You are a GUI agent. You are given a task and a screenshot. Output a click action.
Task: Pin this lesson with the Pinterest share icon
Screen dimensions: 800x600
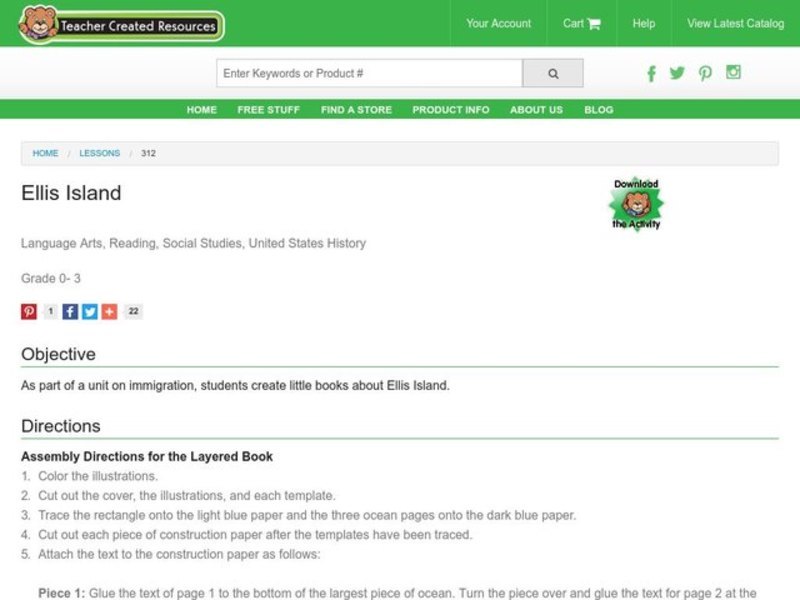[x=27, y=311]
